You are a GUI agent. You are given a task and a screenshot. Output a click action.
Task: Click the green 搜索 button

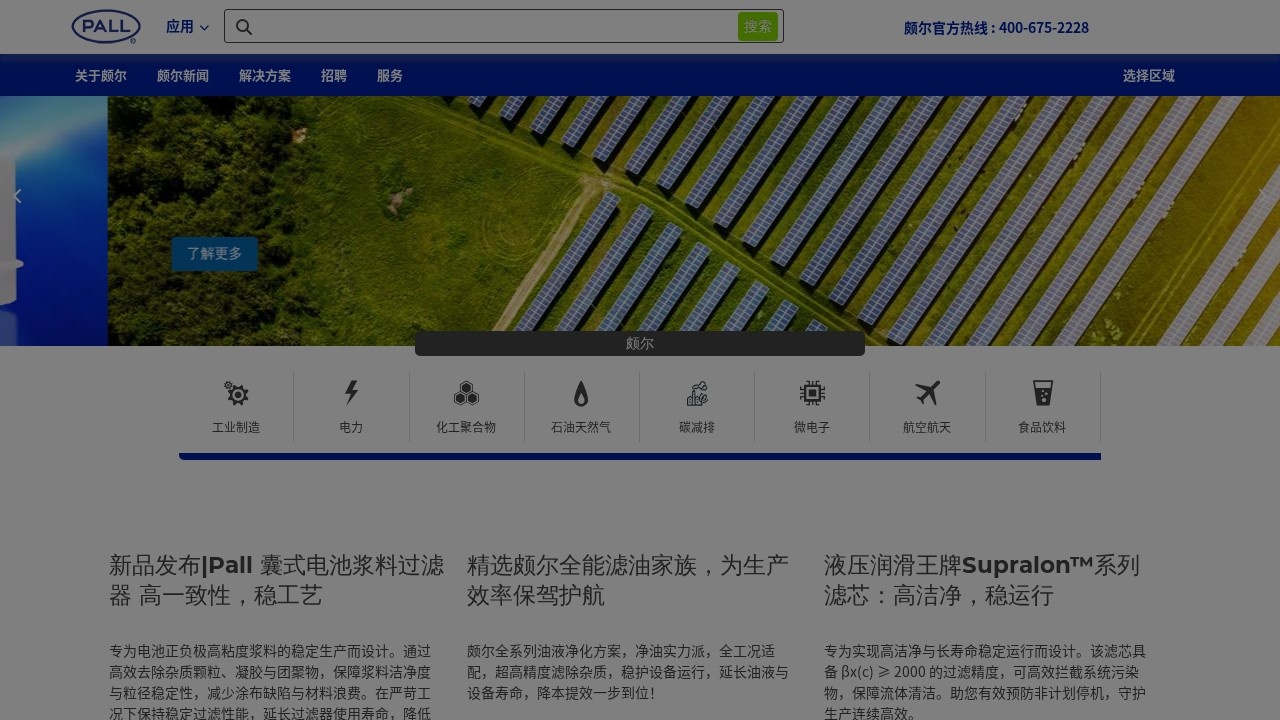(x=758, y=27)
